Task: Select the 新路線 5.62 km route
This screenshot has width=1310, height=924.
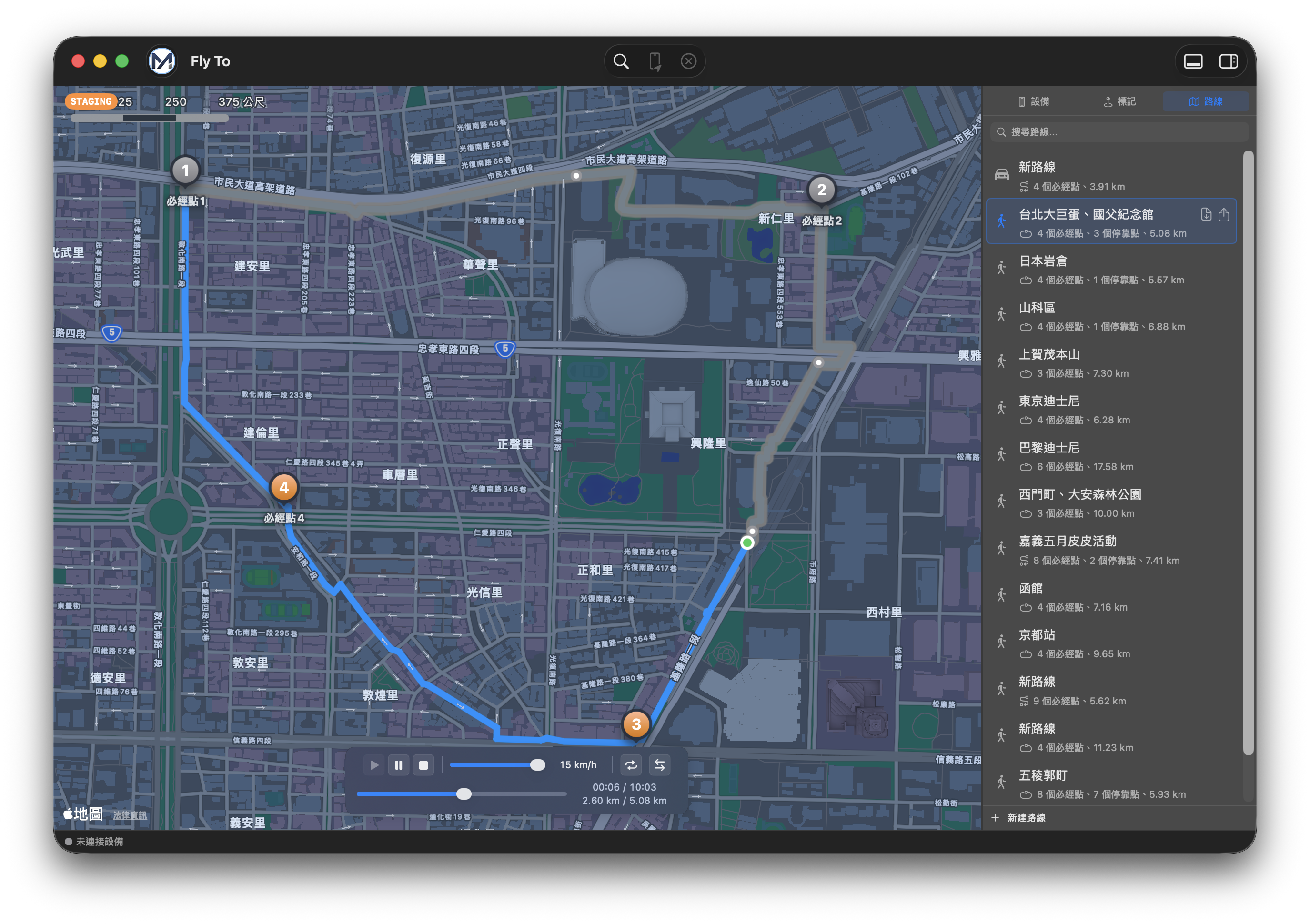Action: pos(1111,690)
